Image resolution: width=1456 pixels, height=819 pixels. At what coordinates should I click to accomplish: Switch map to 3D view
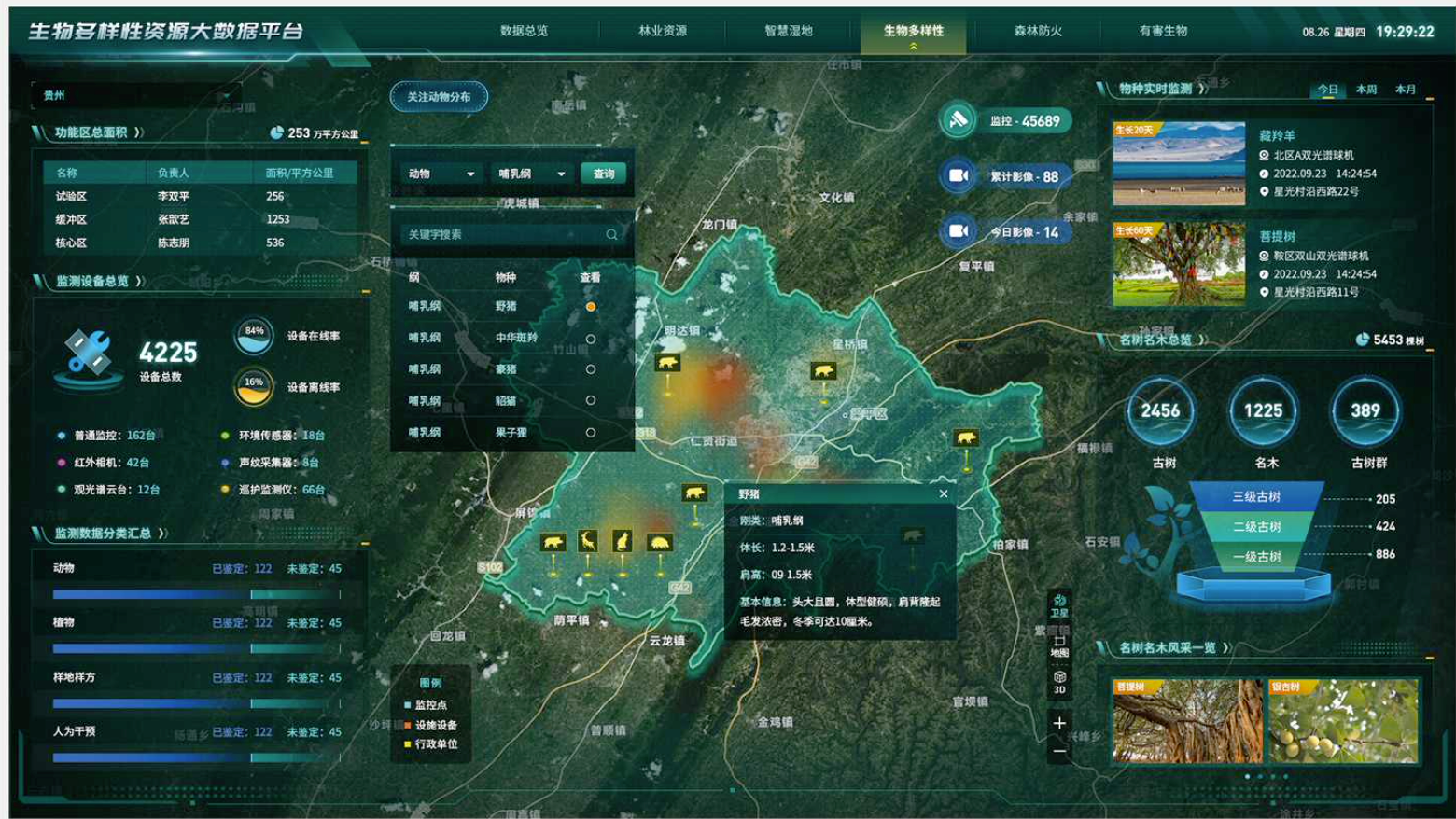tap(1059, 683)
